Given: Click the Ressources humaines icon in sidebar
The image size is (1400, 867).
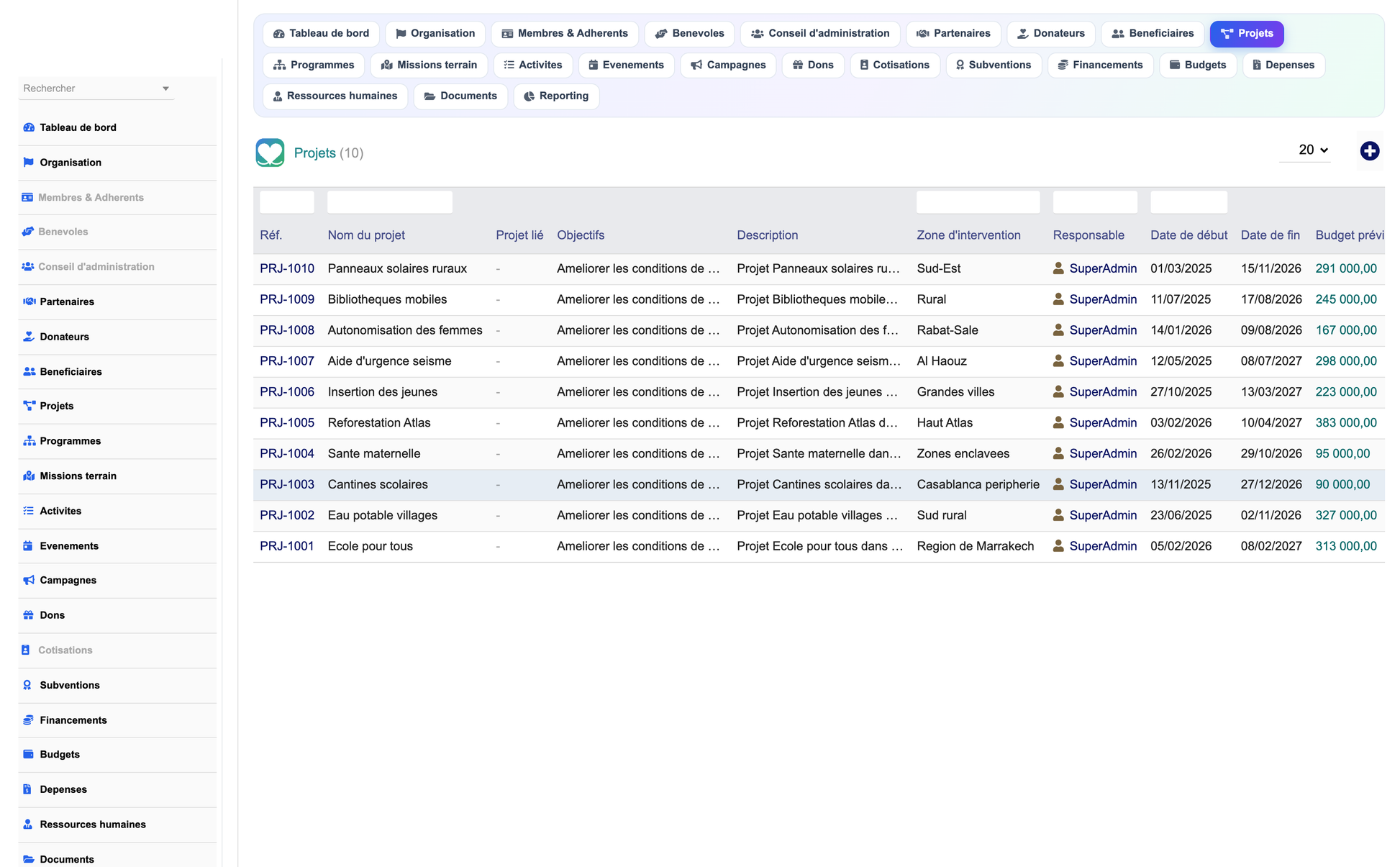Looking at the screenshot, I should [27, 825].
